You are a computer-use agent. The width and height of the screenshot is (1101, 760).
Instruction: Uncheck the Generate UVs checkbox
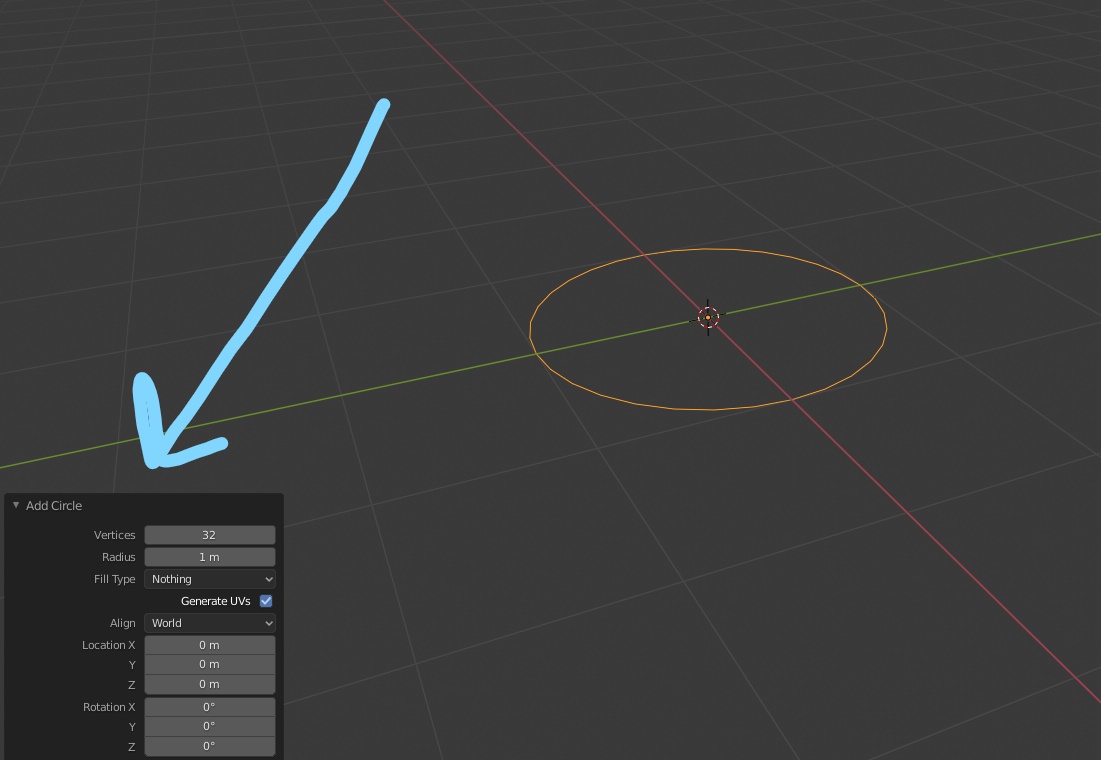[266, 601]
